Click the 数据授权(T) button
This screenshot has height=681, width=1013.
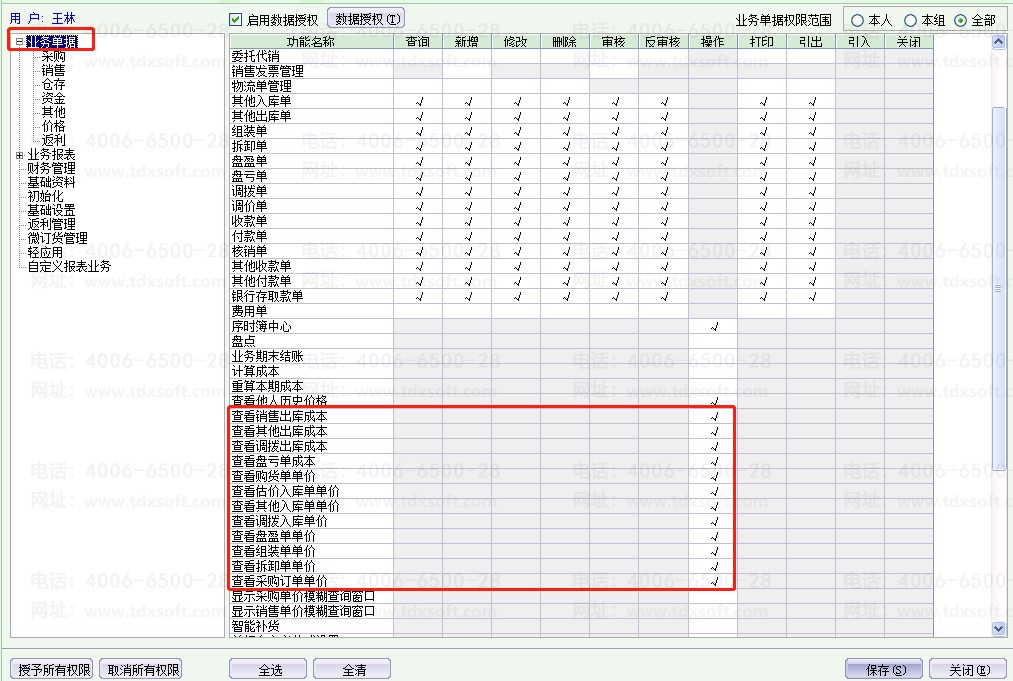point(366,19)
